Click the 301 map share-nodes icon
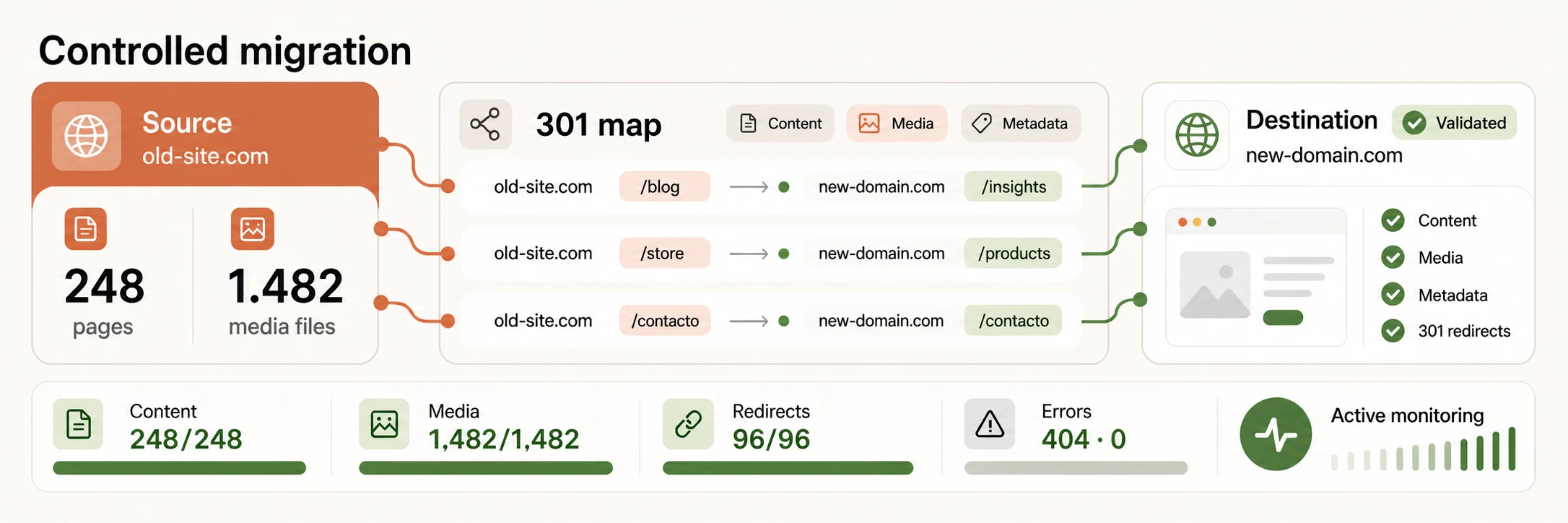 [x=485, y=124]
